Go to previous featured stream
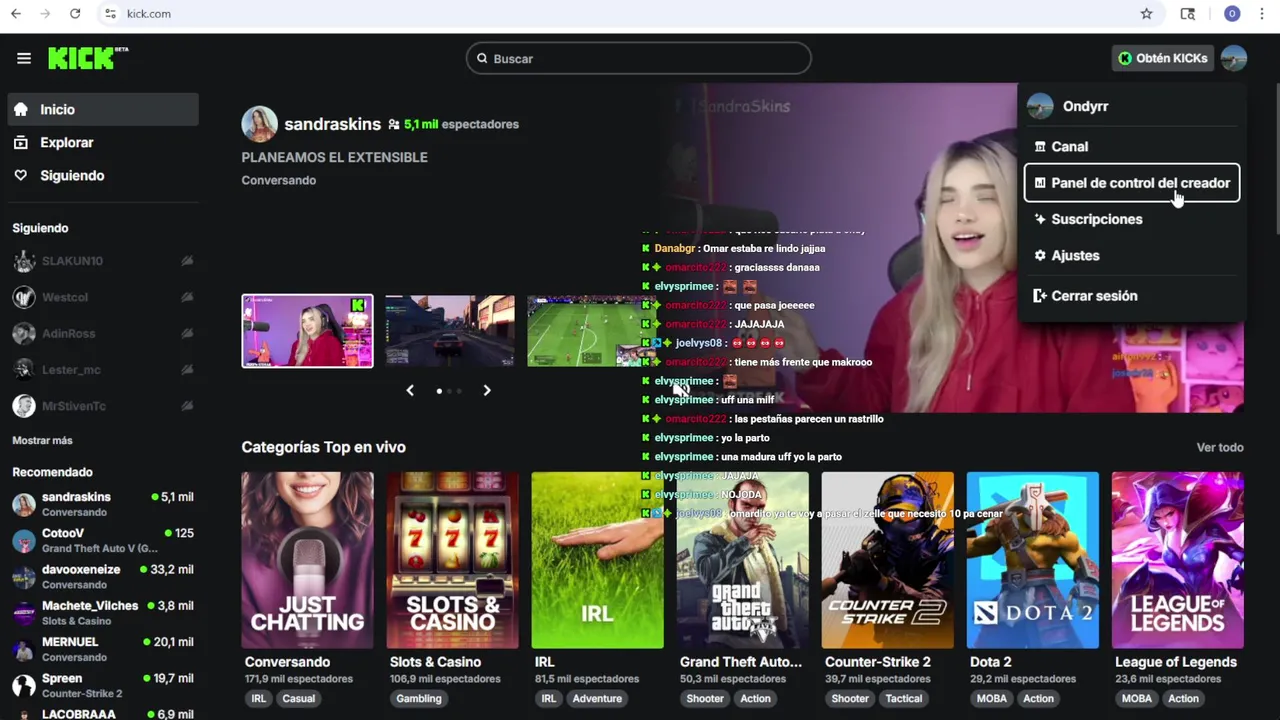Image resolution: width=1280 pixels, height=720 pixels. click(410, 390)
